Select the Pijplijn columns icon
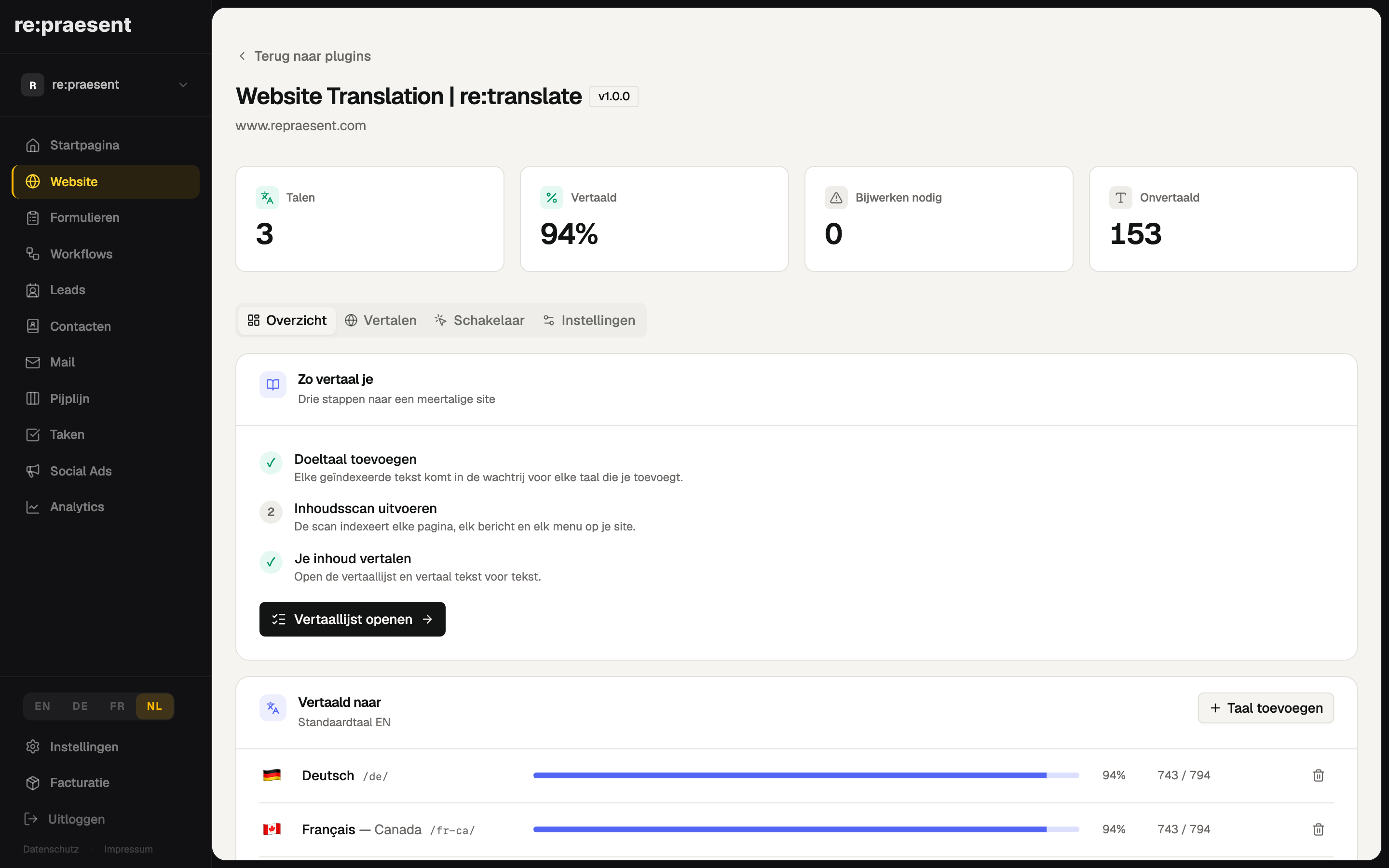1389x868 pixels. click(x=33, y=398)
